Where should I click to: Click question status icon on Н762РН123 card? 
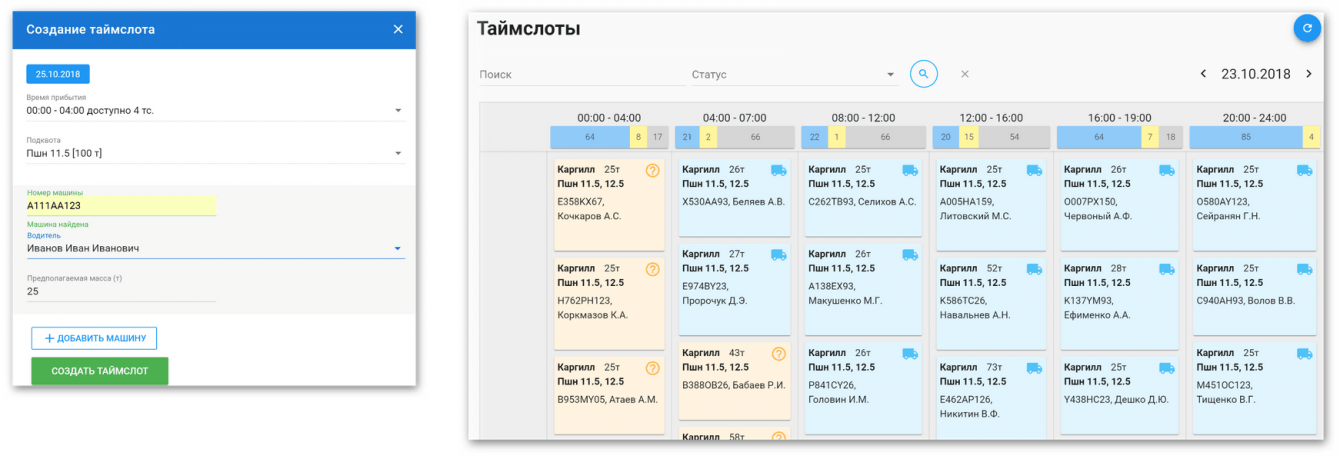coord(652,269)
